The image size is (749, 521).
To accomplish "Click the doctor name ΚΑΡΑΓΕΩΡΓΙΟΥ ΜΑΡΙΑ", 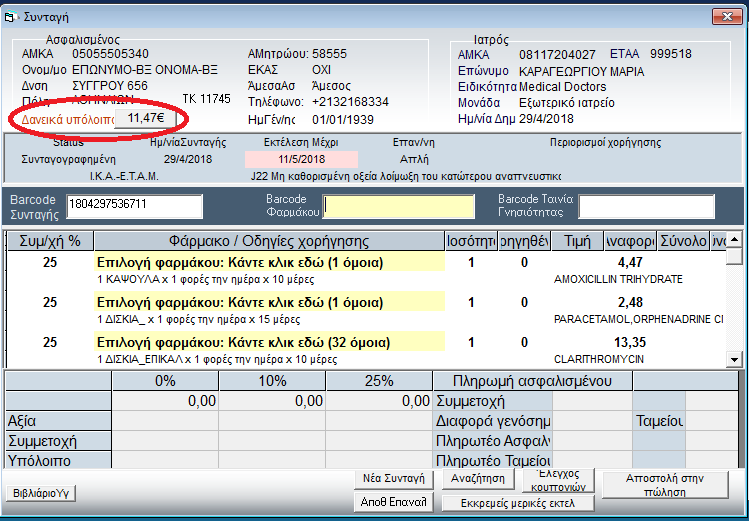I will (582, 72).
